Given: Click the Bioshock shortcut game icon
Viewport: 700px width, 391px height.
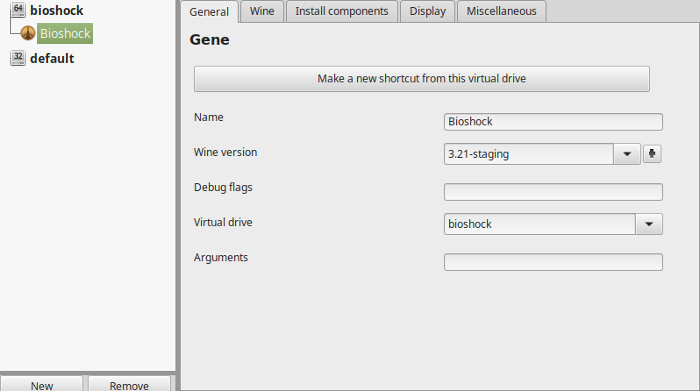Looking at the screenshot, I should [x=28, y=33].
